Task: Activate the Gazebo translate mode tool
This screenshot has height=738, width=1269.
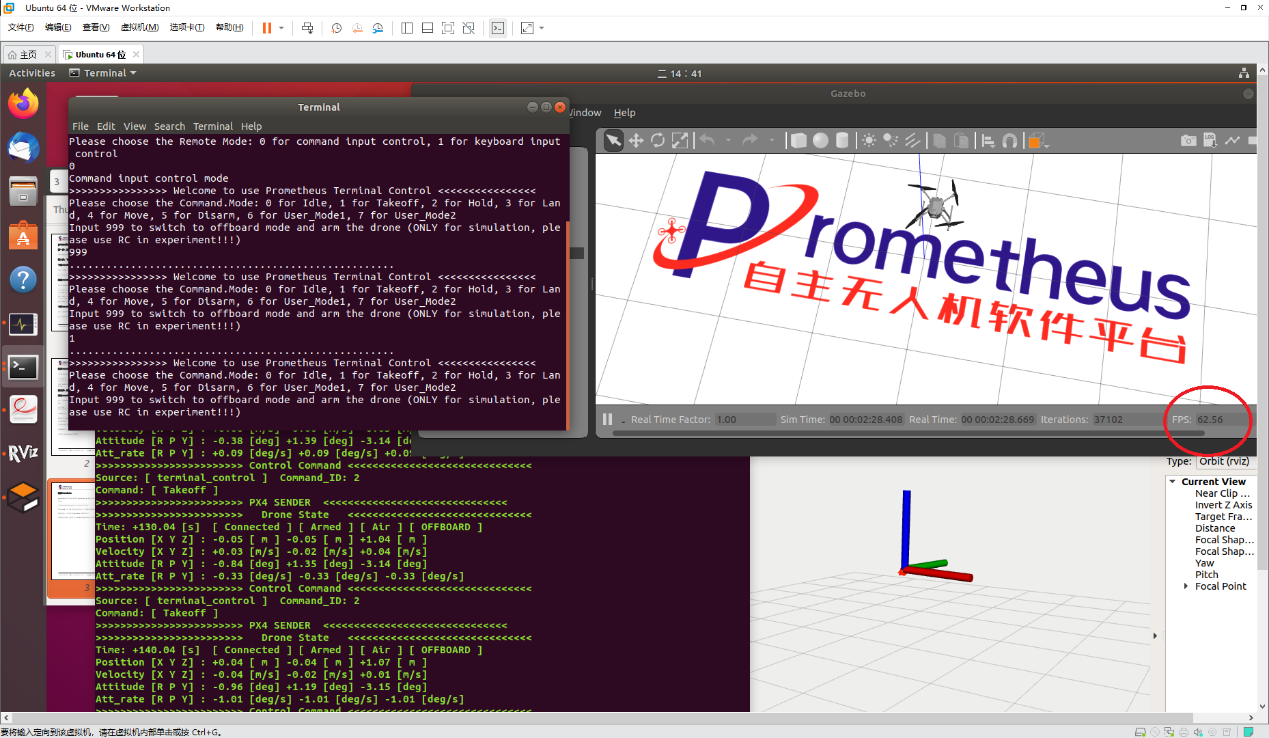Action: coord(635,141)
